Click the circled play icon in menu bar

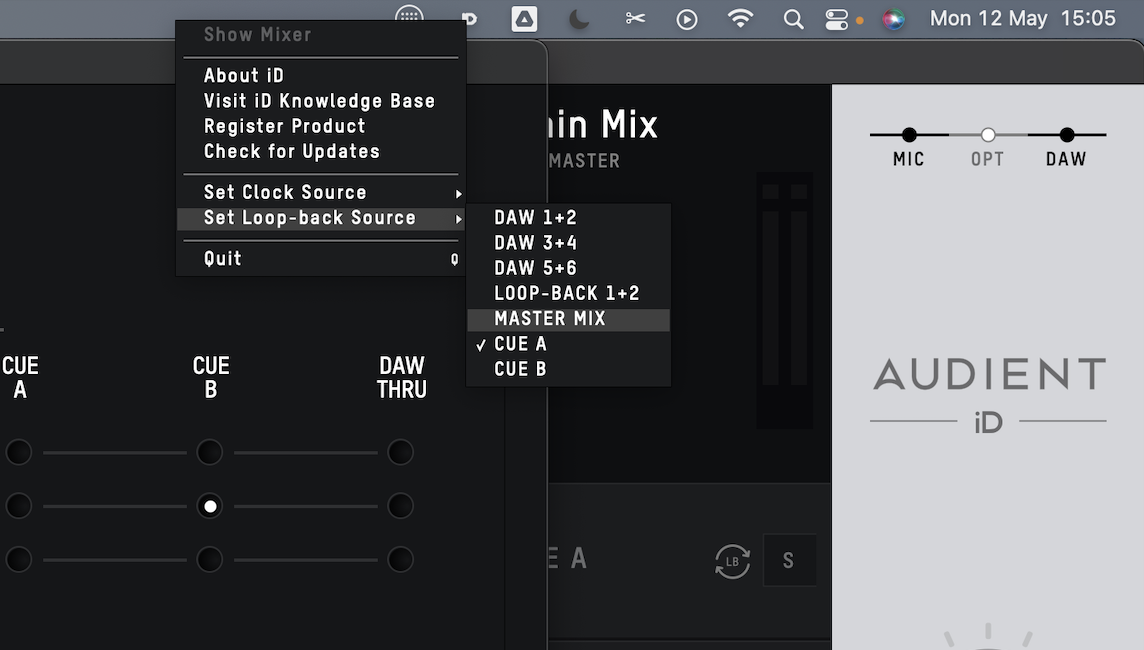click(x=687, y=20)
